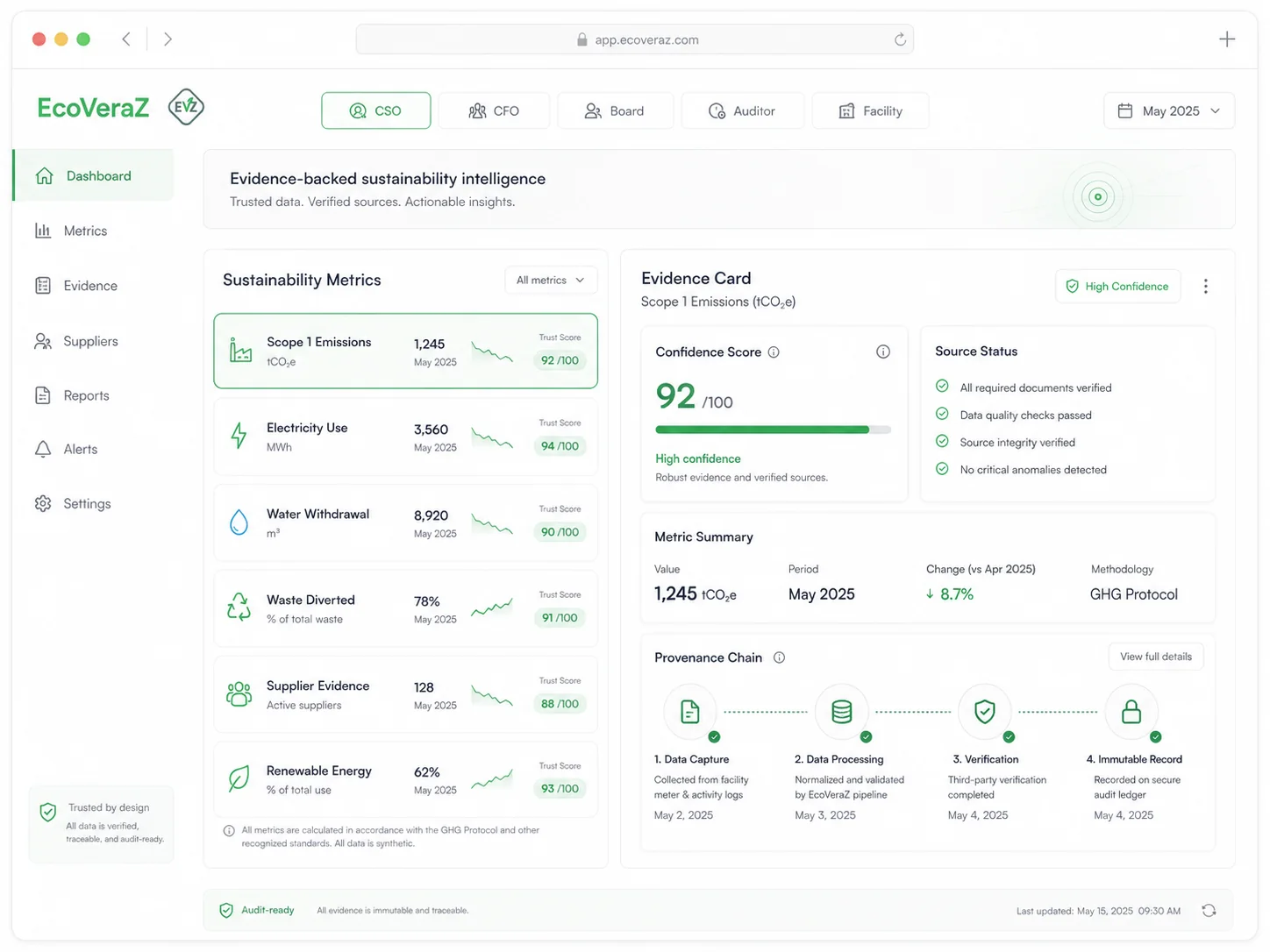Screen dimensions: 1270x952
Task: Switch to the CSO role tab
Action: [x=376, y=110]
